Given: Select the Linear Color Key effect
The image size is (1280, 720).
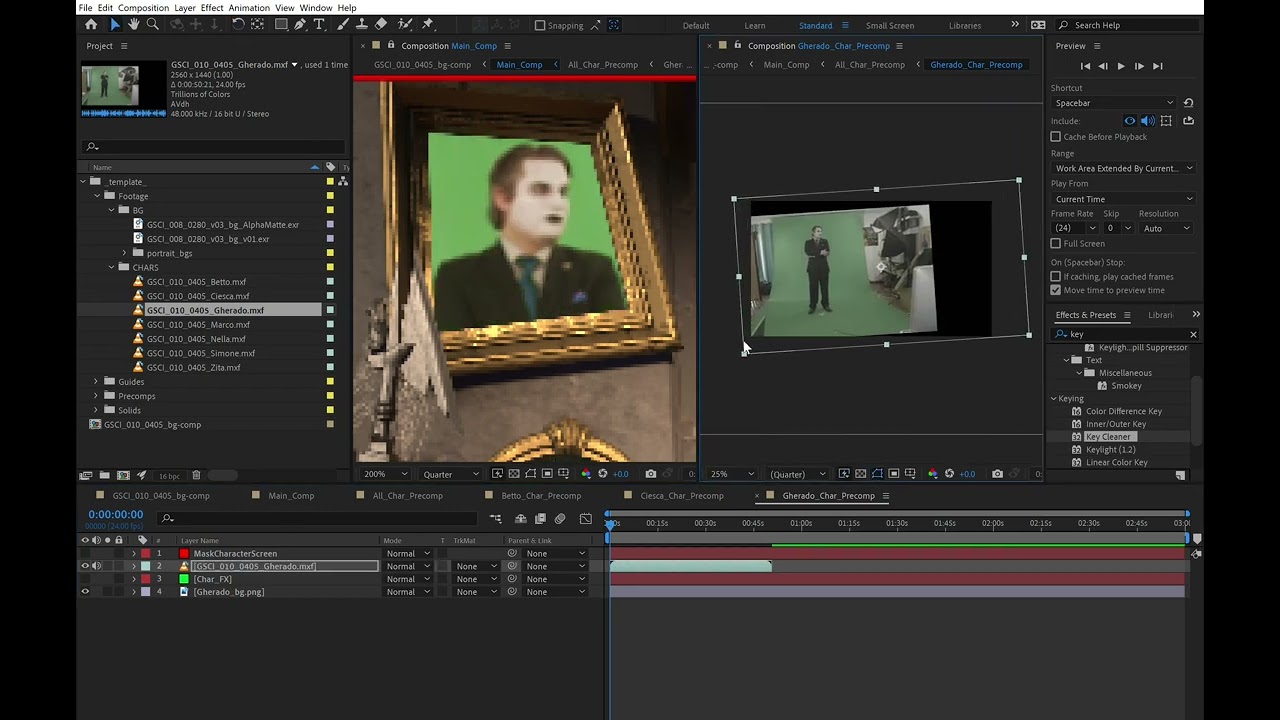Looking at the screenshot, I should [x=1116, y=463].
